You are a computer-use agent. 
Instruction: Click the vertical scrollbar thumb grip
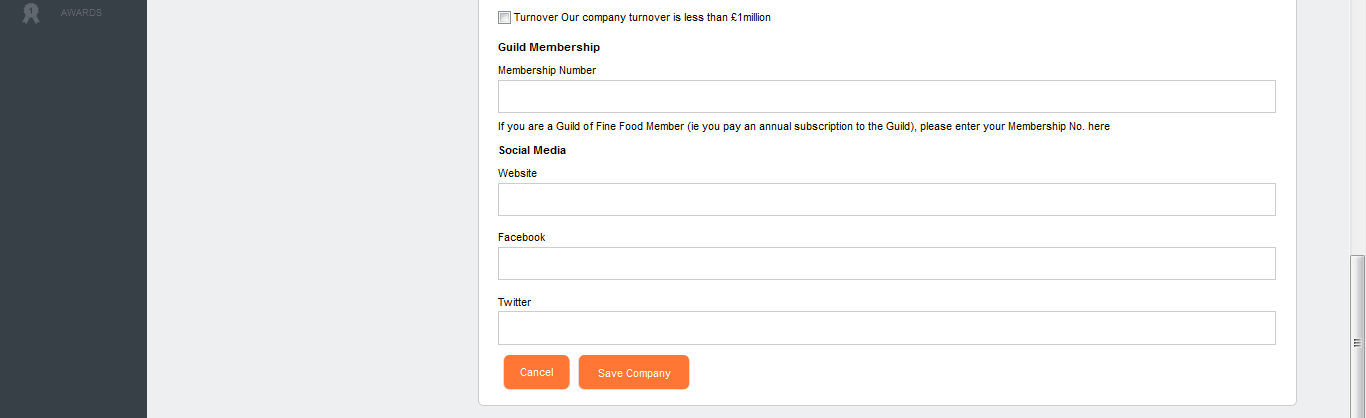click(x=1357, y=342)
